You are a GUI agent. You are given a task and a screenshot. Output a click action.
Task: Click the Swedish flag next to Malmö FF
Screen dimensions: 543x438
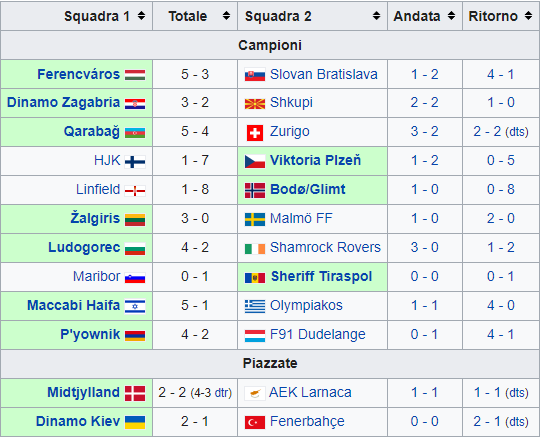coord(255,219)
